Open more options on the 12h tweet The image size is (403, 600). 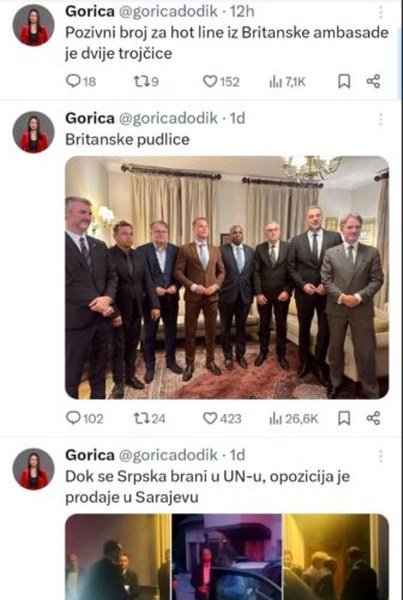click(380, 13)
